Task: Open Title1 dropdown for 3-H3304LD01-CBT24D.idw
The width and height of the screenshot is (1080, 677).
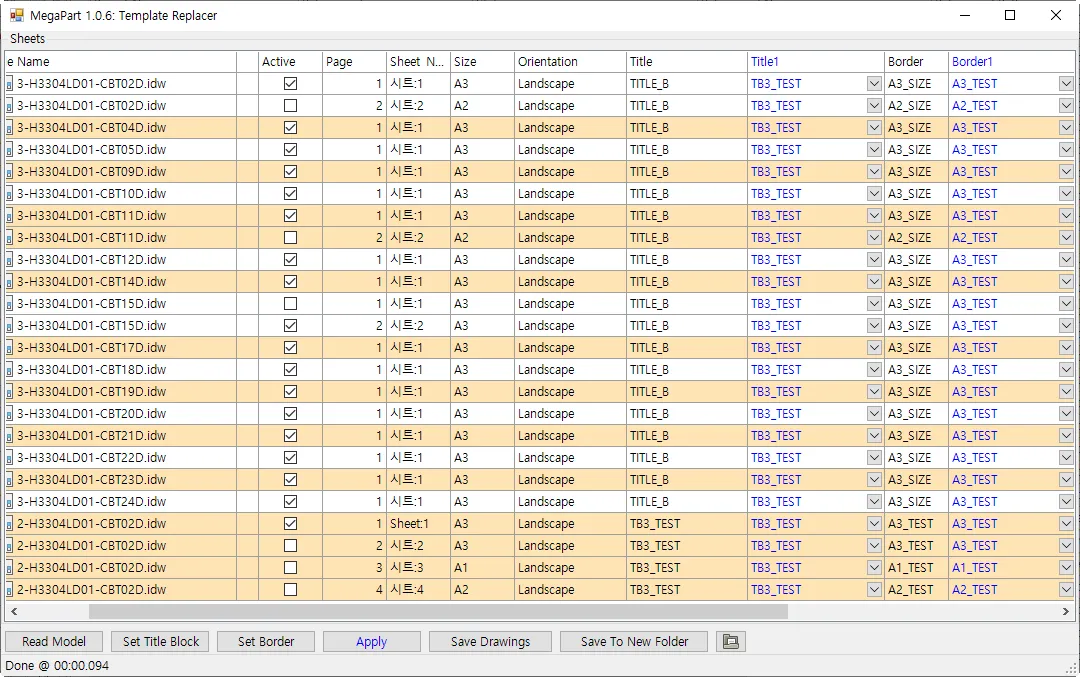Action: 874,501
